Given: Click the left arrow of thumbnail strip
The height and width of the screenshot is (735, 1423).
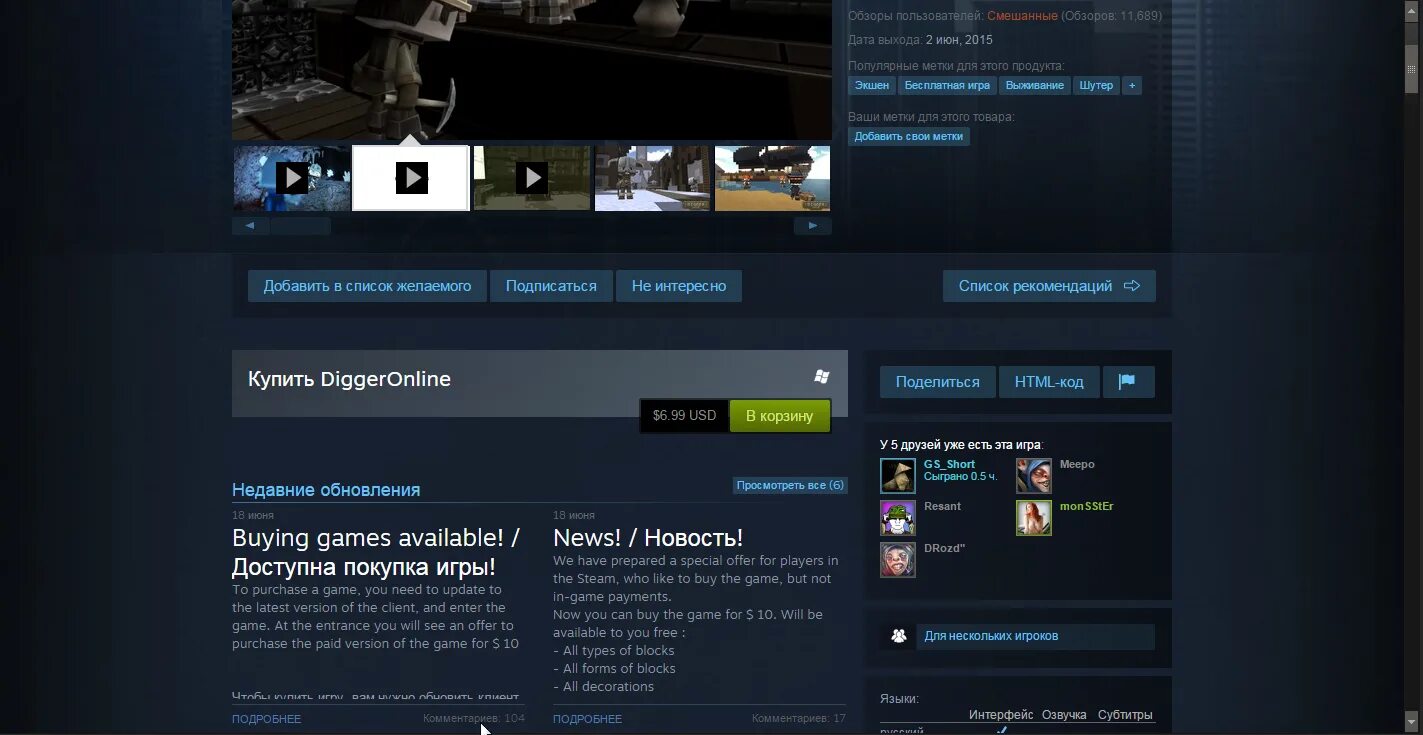Looking at the screenshot, I should pyautogui.click(x=250, y=226).
